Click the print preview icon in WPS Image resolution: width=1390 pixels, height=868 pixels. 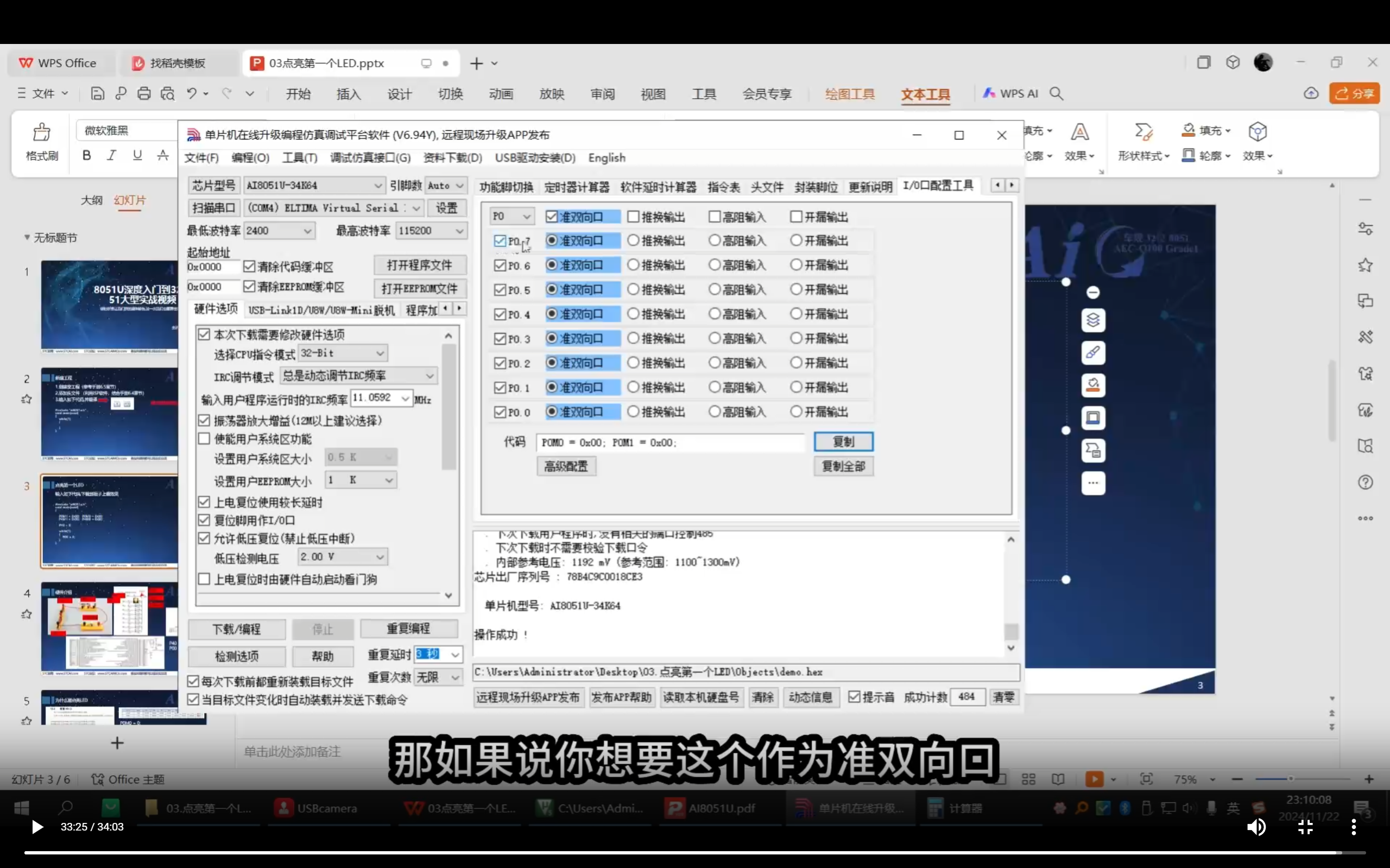[168, 93]
